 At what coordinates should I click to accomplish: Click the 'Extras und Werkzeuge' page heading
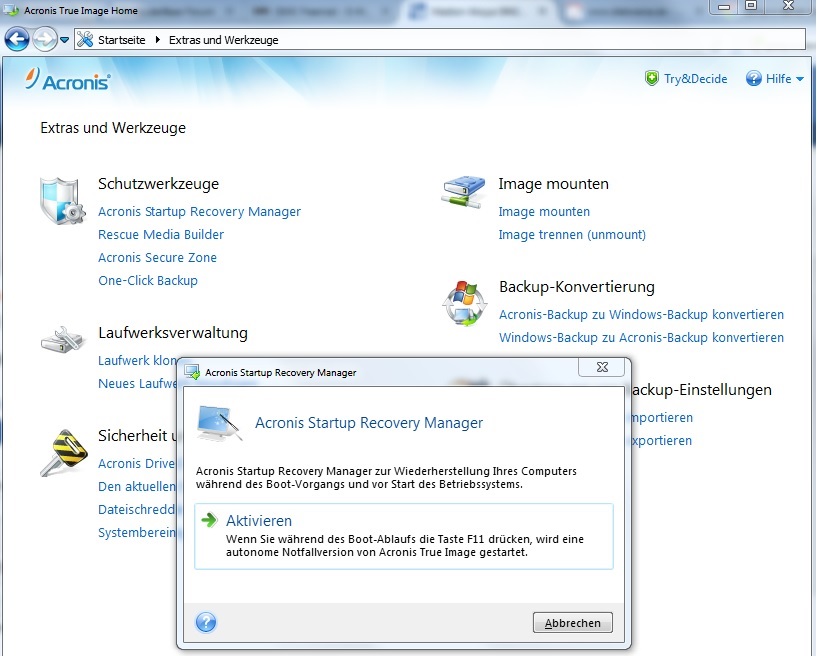[113, 128]
